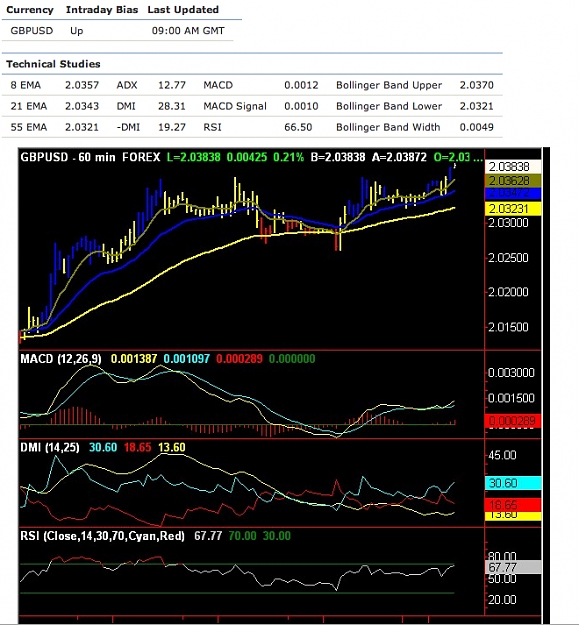Click the 2.01500 price axis label

click(x=508, y=327)
